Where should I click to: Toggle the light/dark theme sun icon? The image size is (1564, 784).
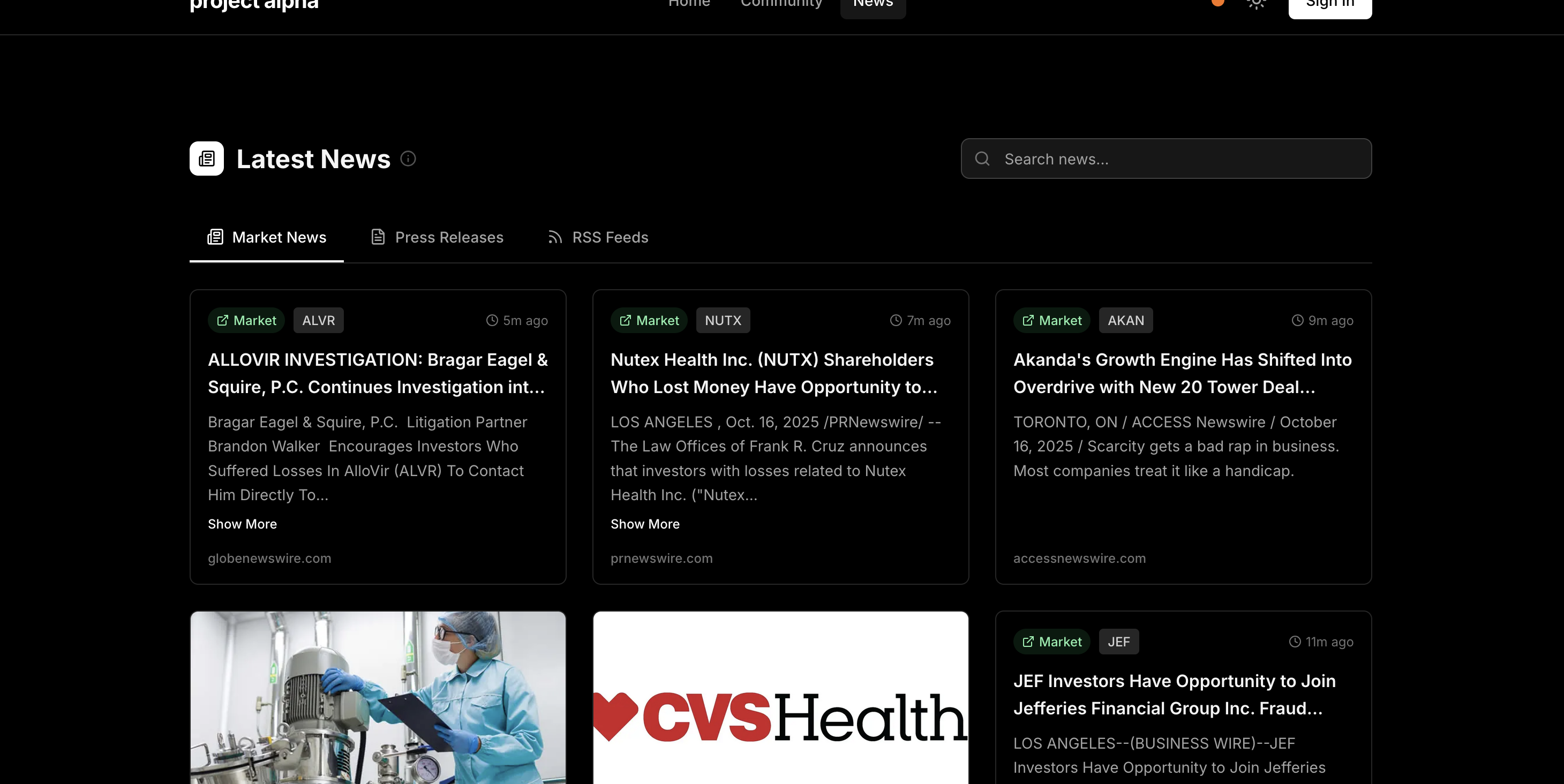point(1255,4)
